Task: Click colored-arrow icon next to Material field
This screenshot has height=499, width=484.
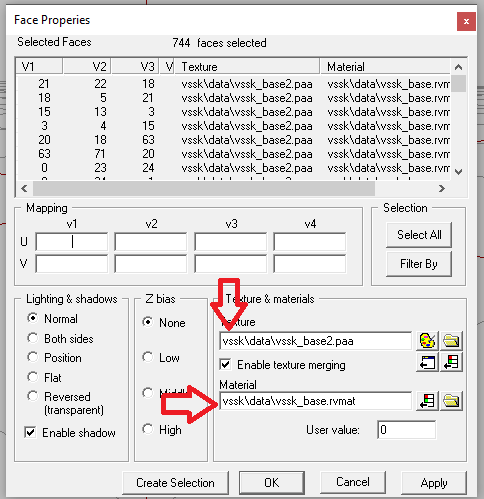Action: point(427,401)
